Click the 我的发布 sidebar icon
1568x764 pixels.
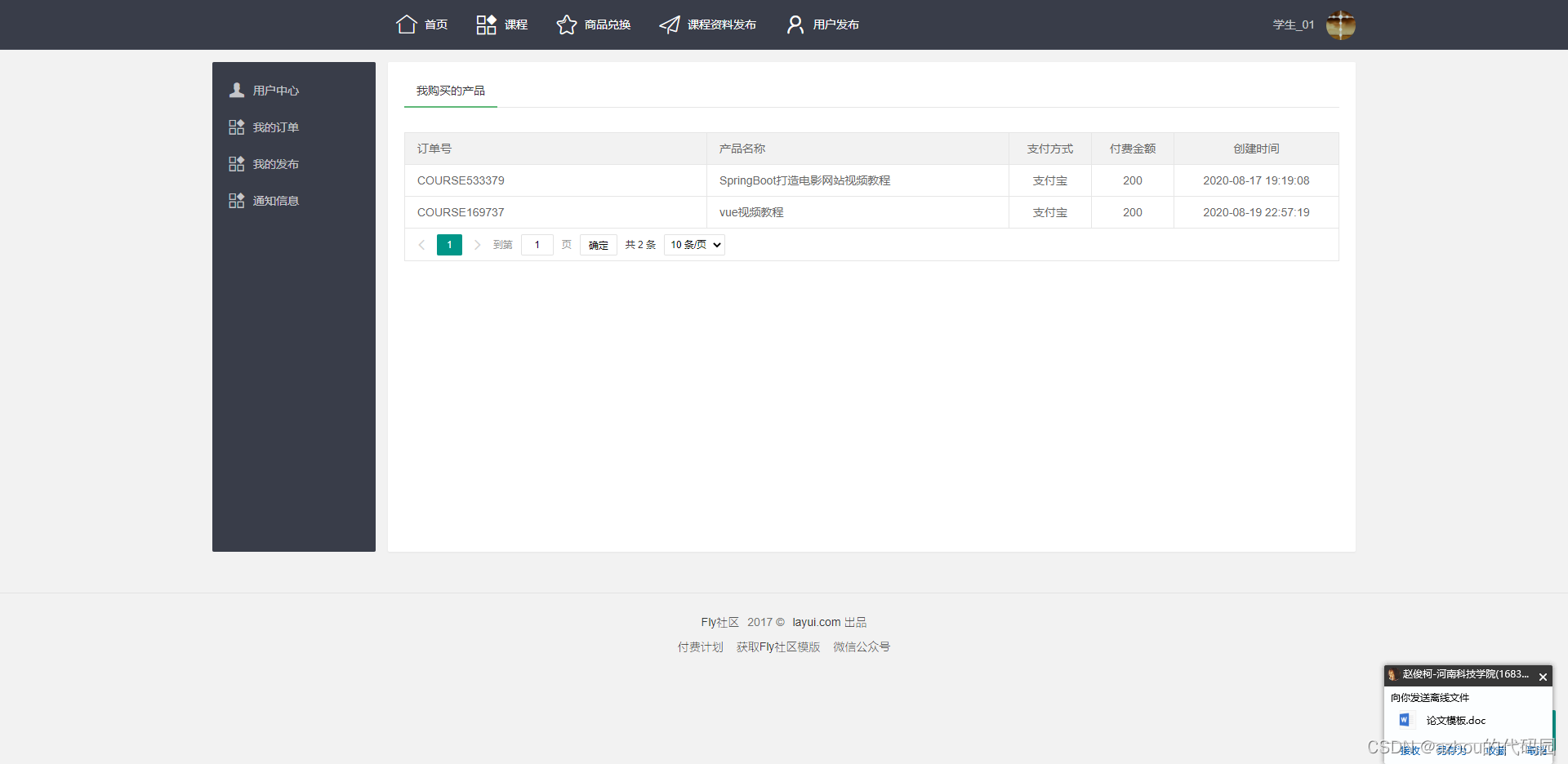pyautogui.click(x=237, y=163)
